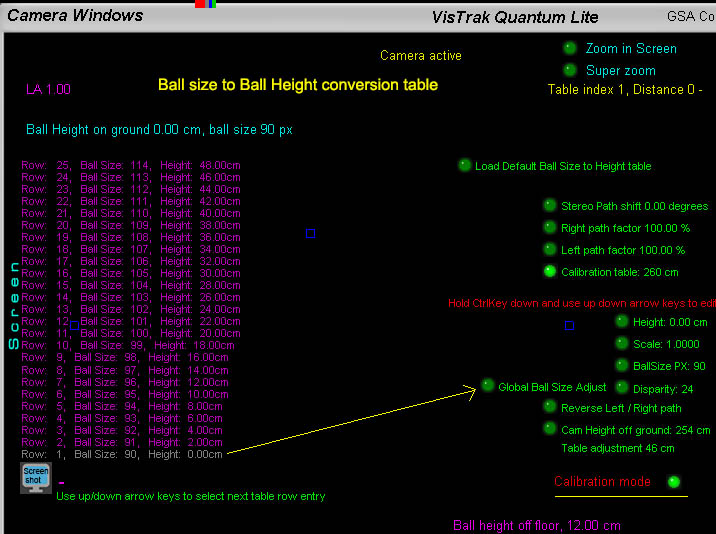Select the Scale 1.0000 parameter
Viewport: 716px width, 534px height.
click(622, 344)
